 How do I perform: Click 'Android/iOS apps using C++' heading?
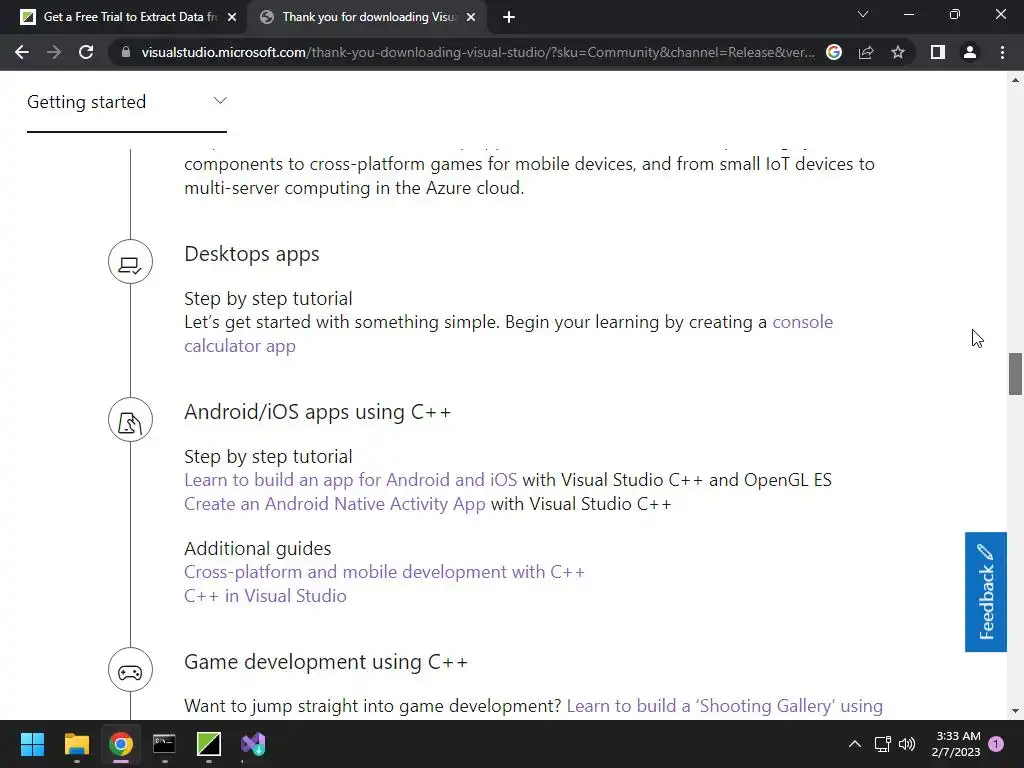[317, 412]
